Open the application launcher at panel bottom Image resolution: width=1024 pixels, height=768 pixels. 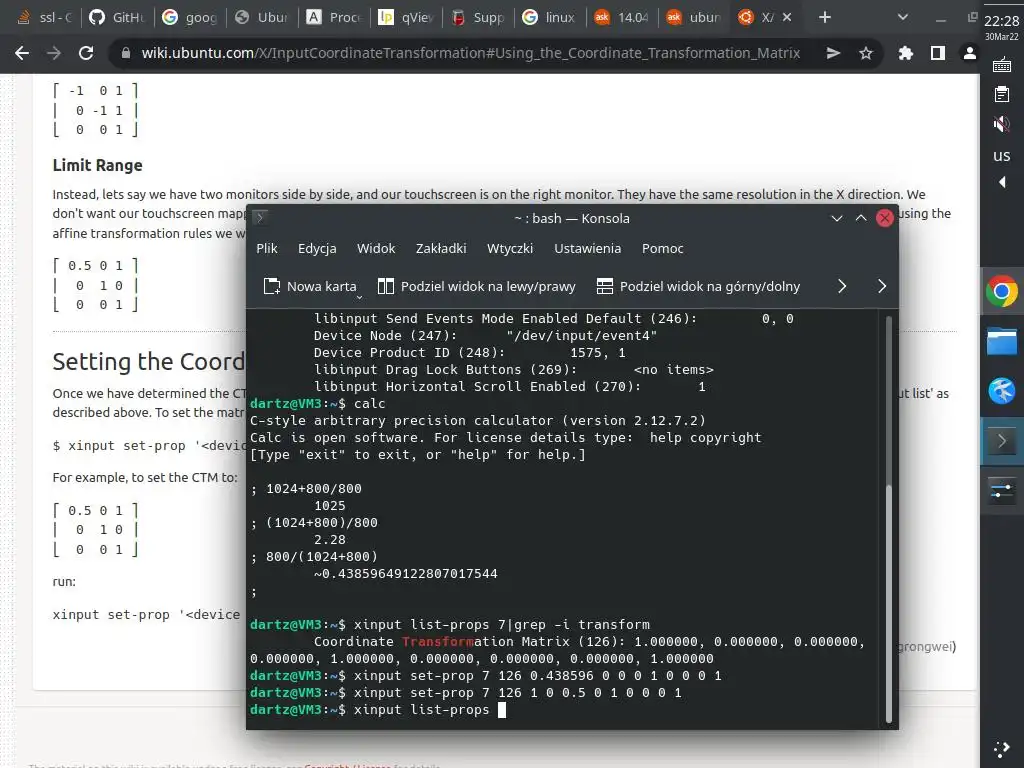[1002, 749]
